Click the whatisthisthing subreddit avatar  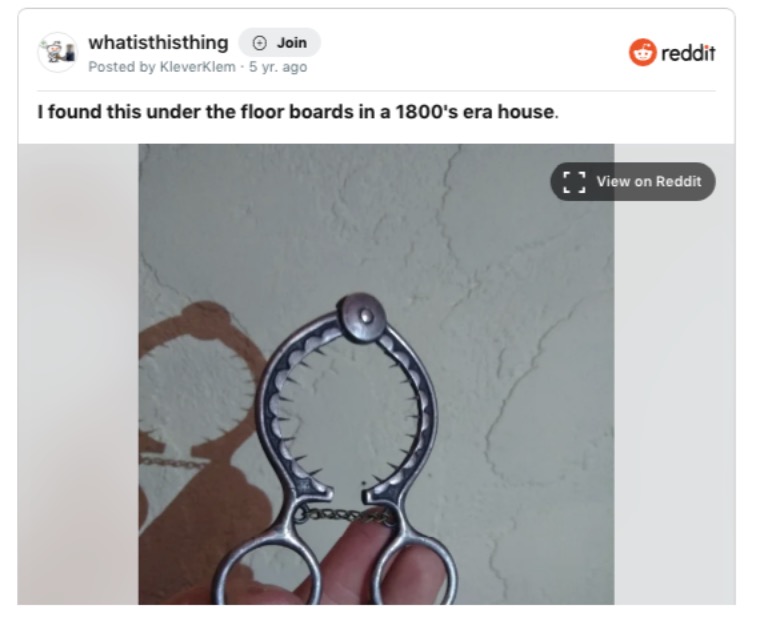[58, 52]
